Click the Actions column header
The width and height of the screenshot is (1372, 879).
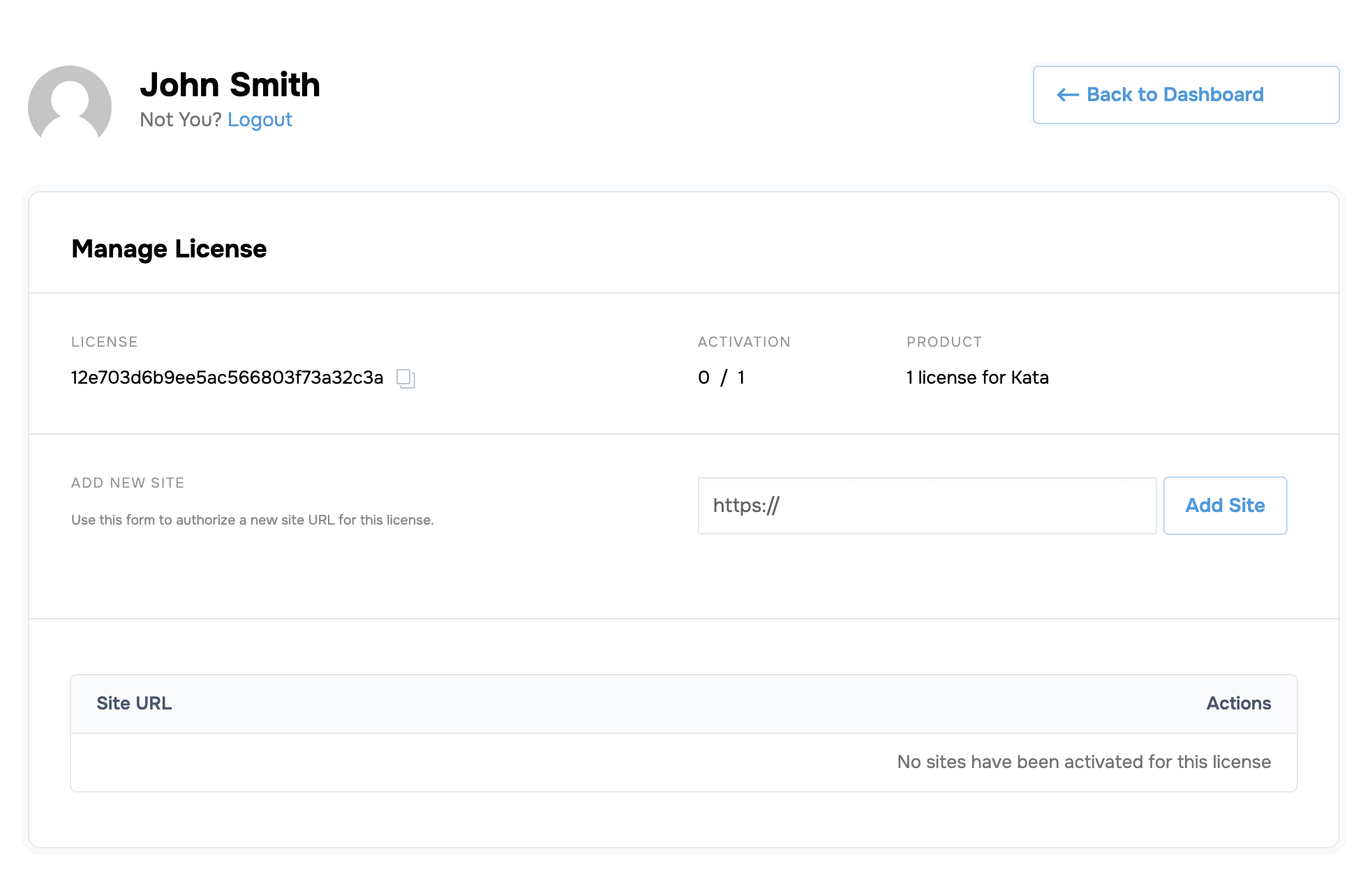click(x=1239, y=703)
